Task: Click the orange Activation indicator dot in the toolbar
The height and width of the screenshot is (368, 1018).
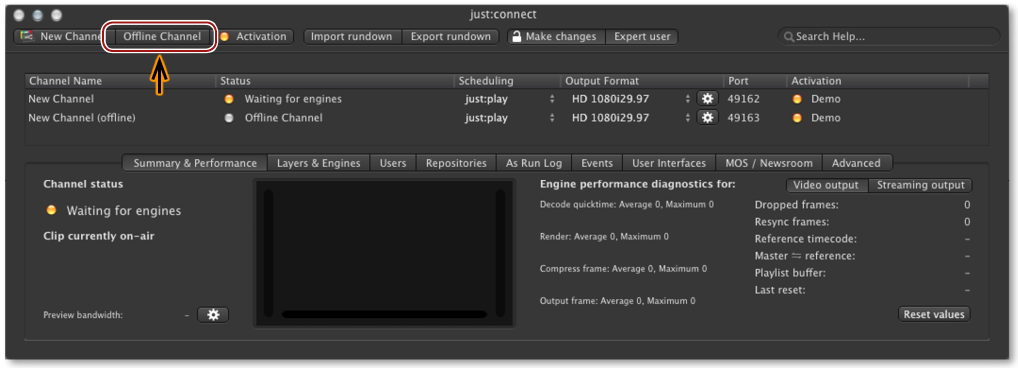Action: (224, 37)
